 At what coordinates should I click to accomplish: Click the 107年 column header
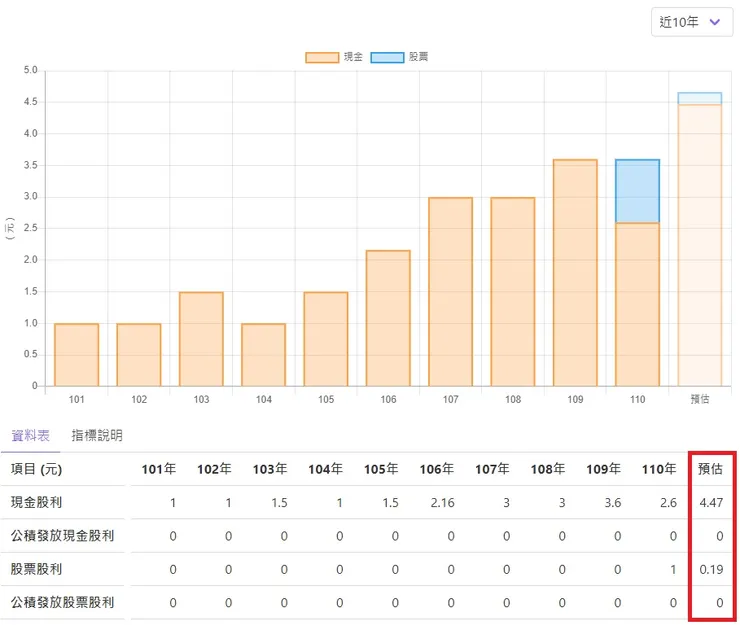[492, 469]
